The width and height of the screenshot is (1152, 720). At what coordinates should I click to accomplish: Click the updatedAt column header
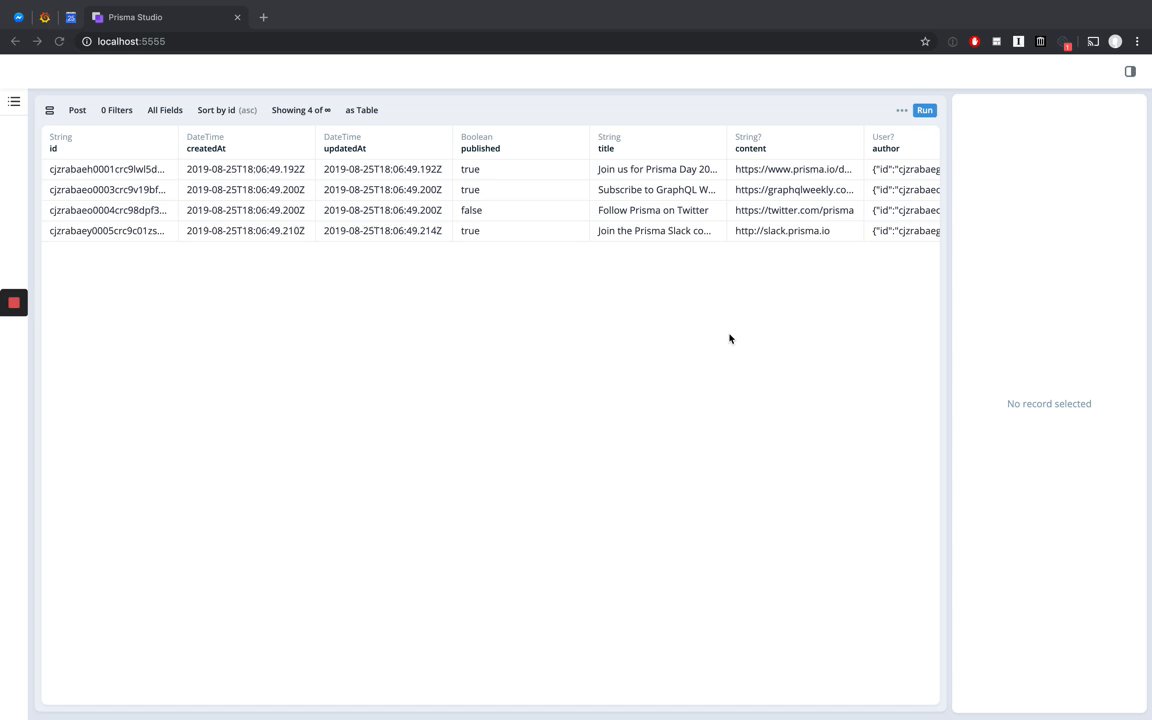point(384,143)
